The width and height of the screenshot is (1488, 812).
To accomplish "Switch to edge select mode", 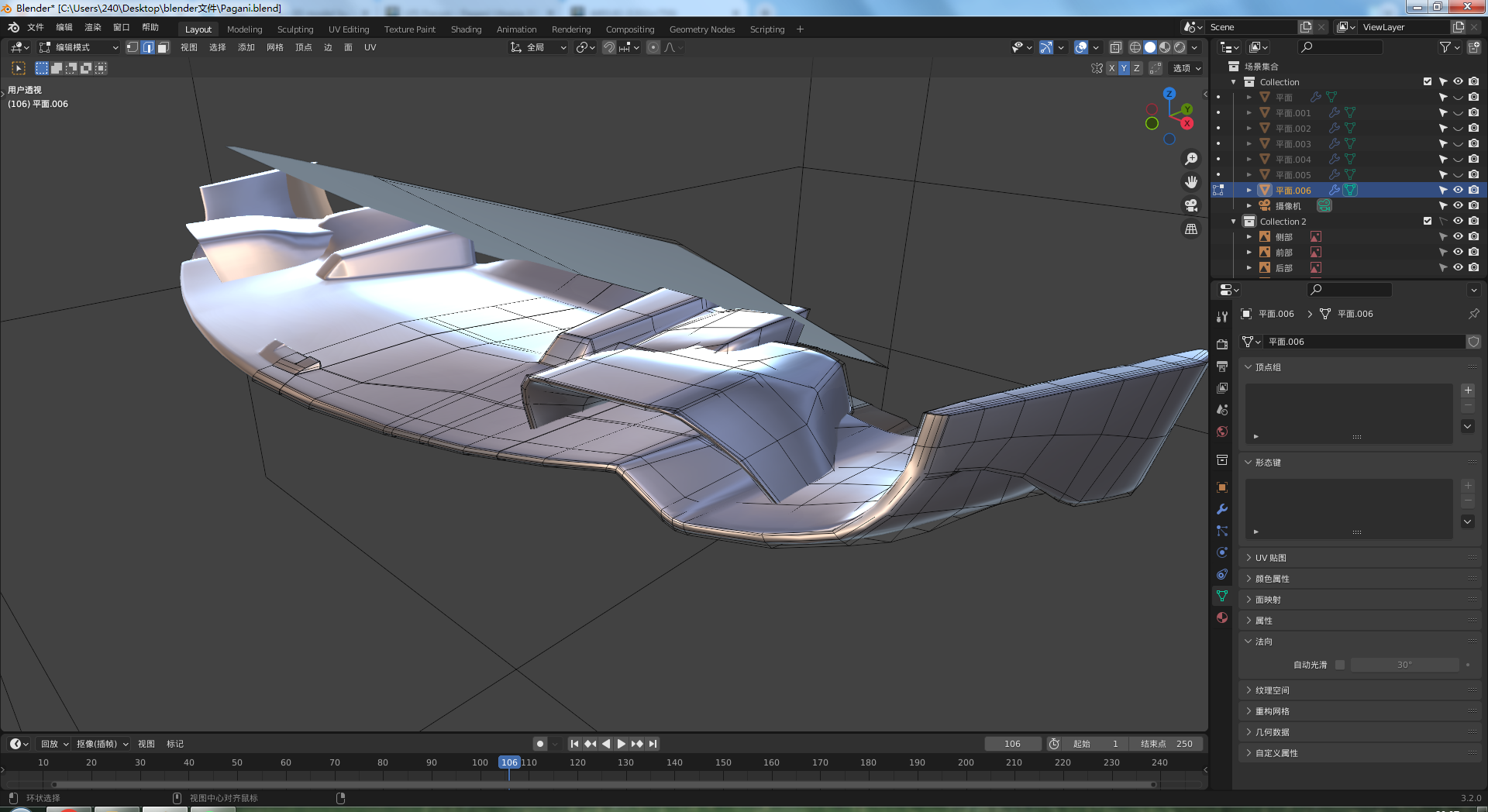I will tap(148, 47).
